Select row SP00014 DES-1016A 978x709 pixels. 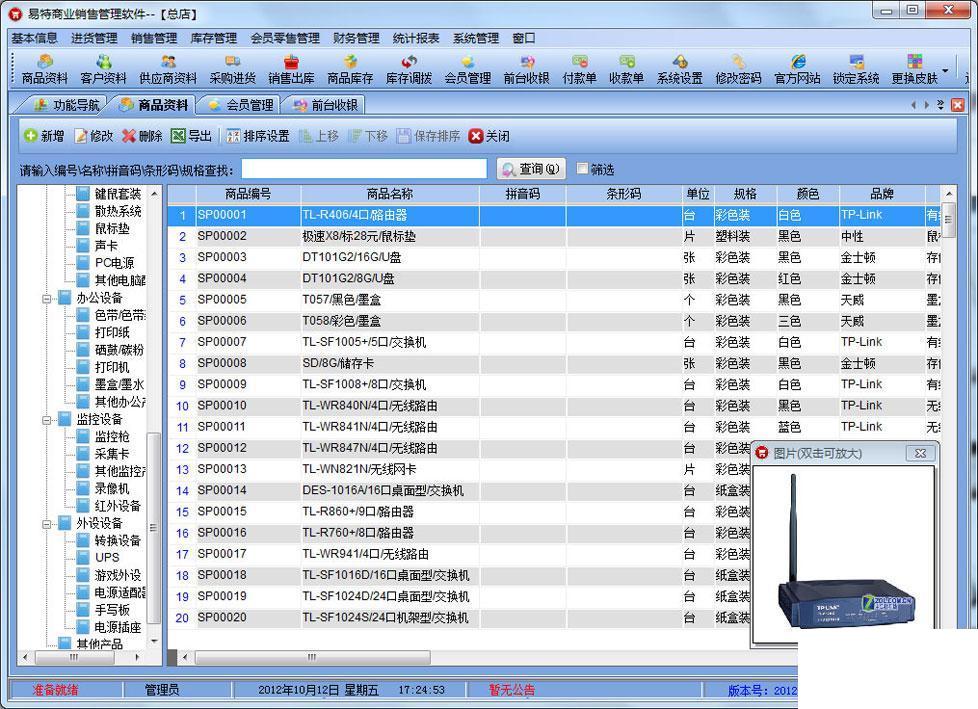tap(459, 491)
